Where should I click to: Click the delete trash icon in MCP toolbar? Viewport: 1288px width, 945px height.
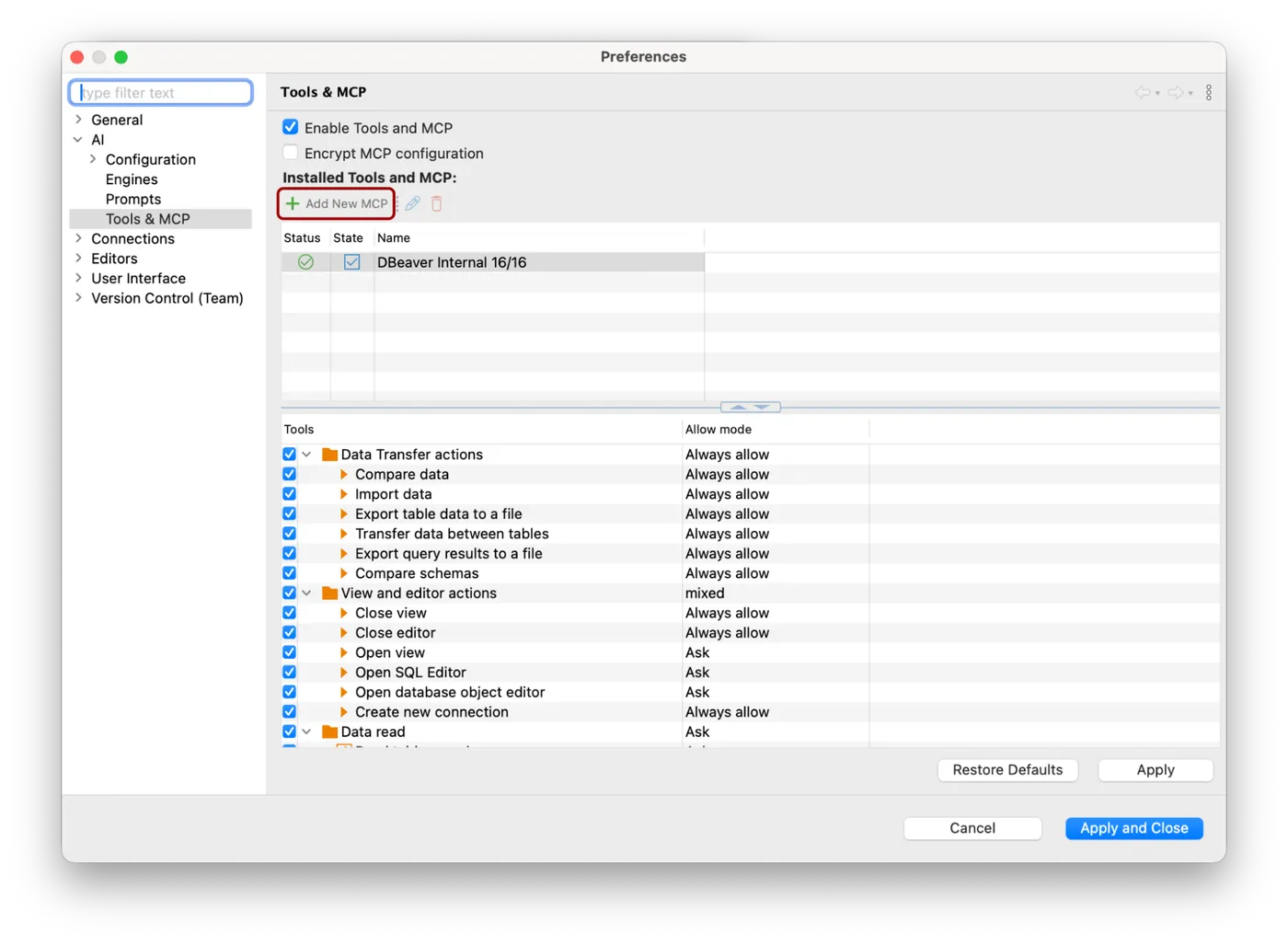coord(437,203)
